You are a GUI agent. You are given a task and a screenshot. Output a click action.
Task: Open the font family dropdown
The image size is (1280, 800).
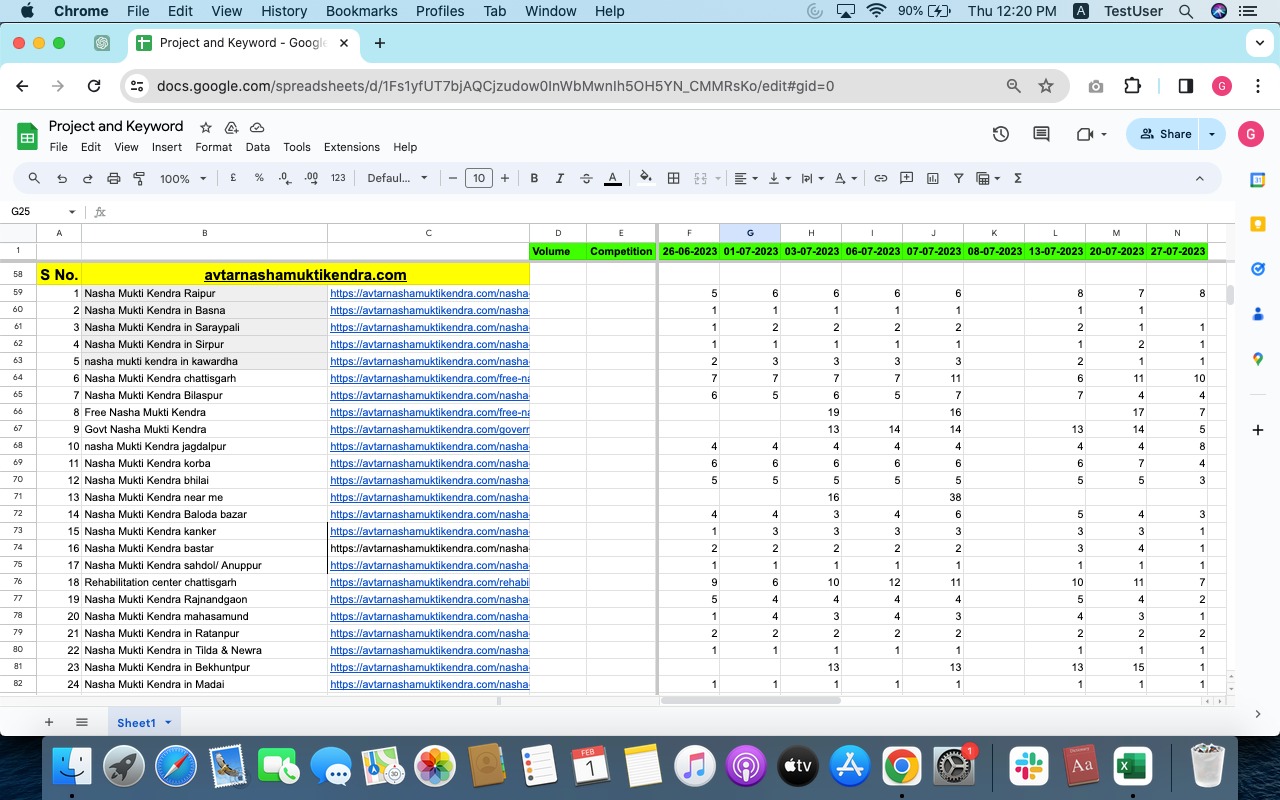point(397,178)
